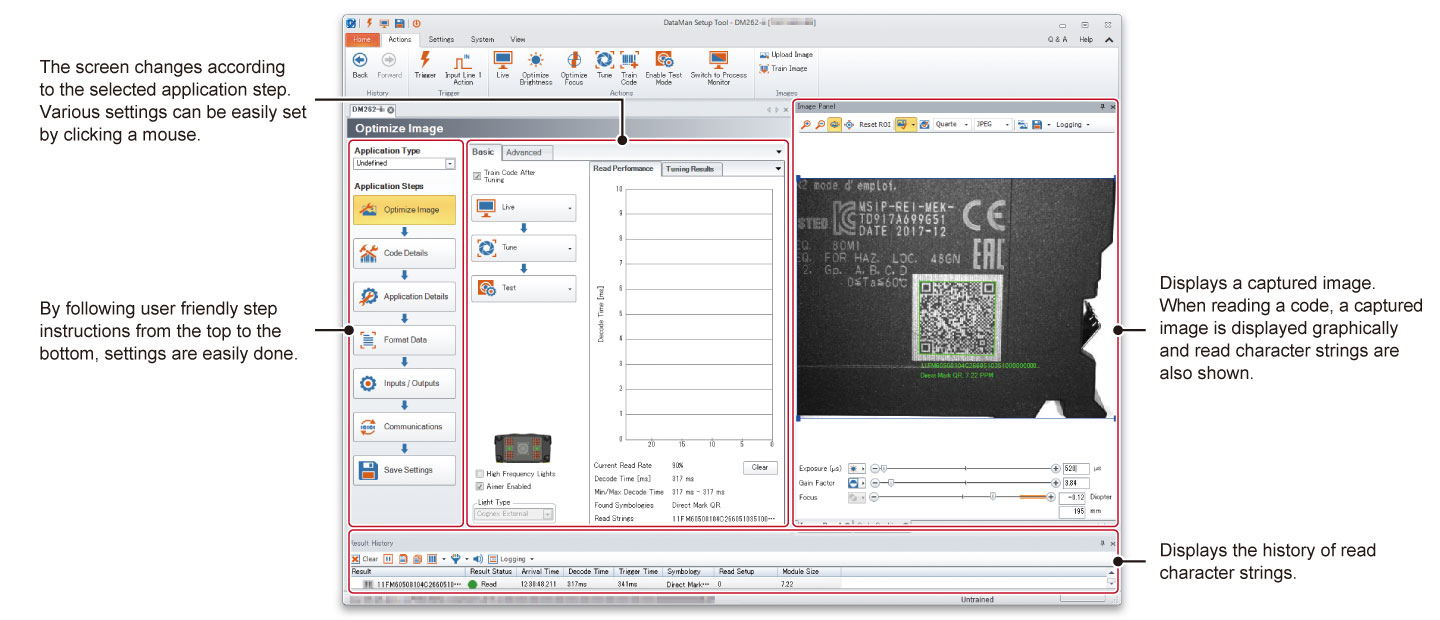Switch to Process Monitor
Screen dimensions: 1440x620
click(718, 62)
